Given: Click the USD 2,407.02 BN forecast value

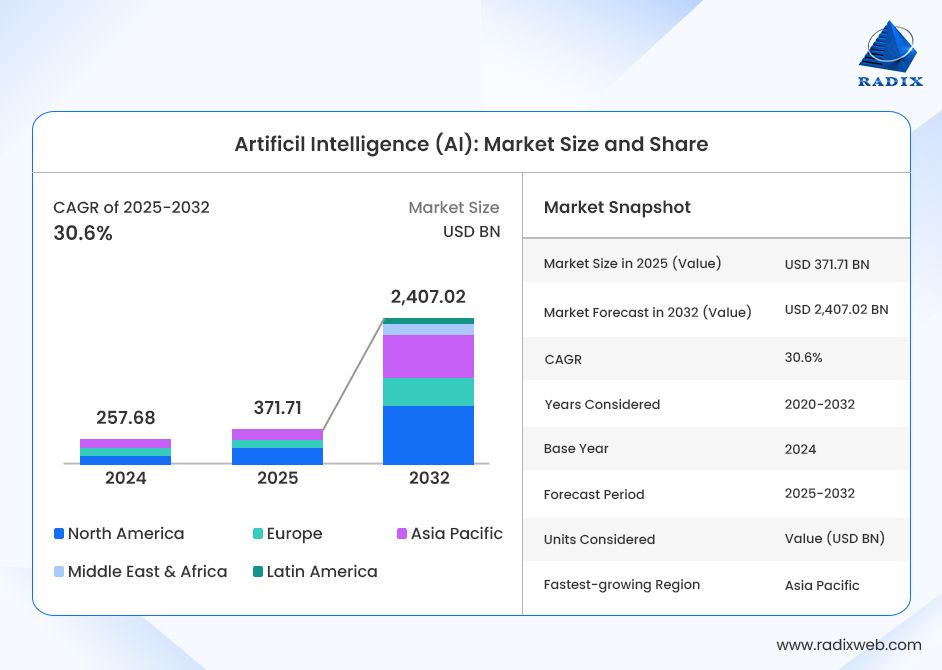Looking at the screenshot, I should click(x=837, y=310).
